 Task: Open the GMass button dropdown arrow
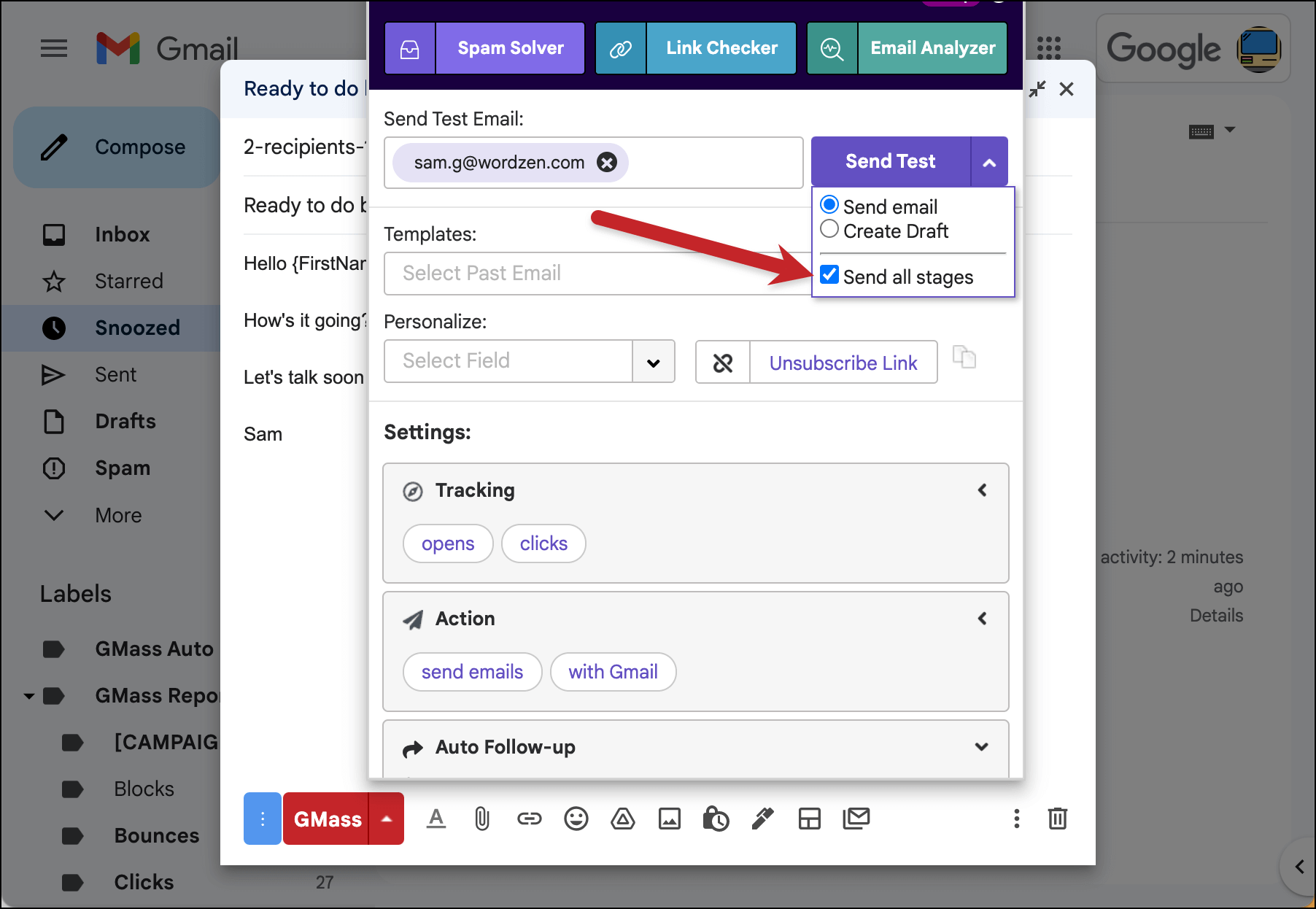coord(387,819)
